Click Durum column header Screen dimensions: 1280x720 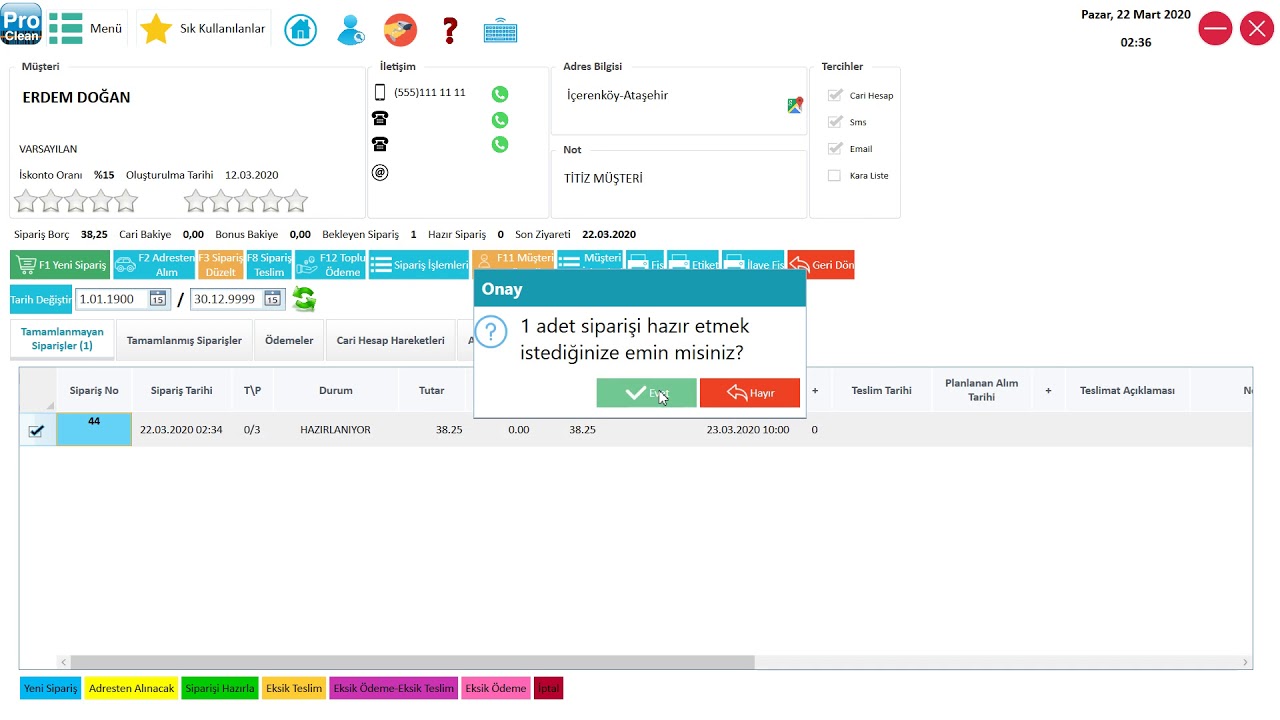tap(335, 390)
